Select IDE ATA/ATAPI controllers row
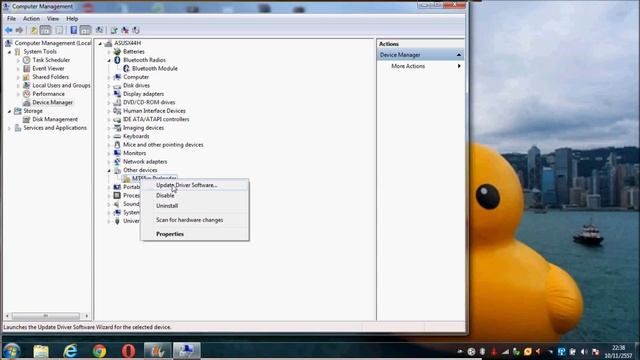The height and width of the screenshot is (360, 640). coord(156,119)
